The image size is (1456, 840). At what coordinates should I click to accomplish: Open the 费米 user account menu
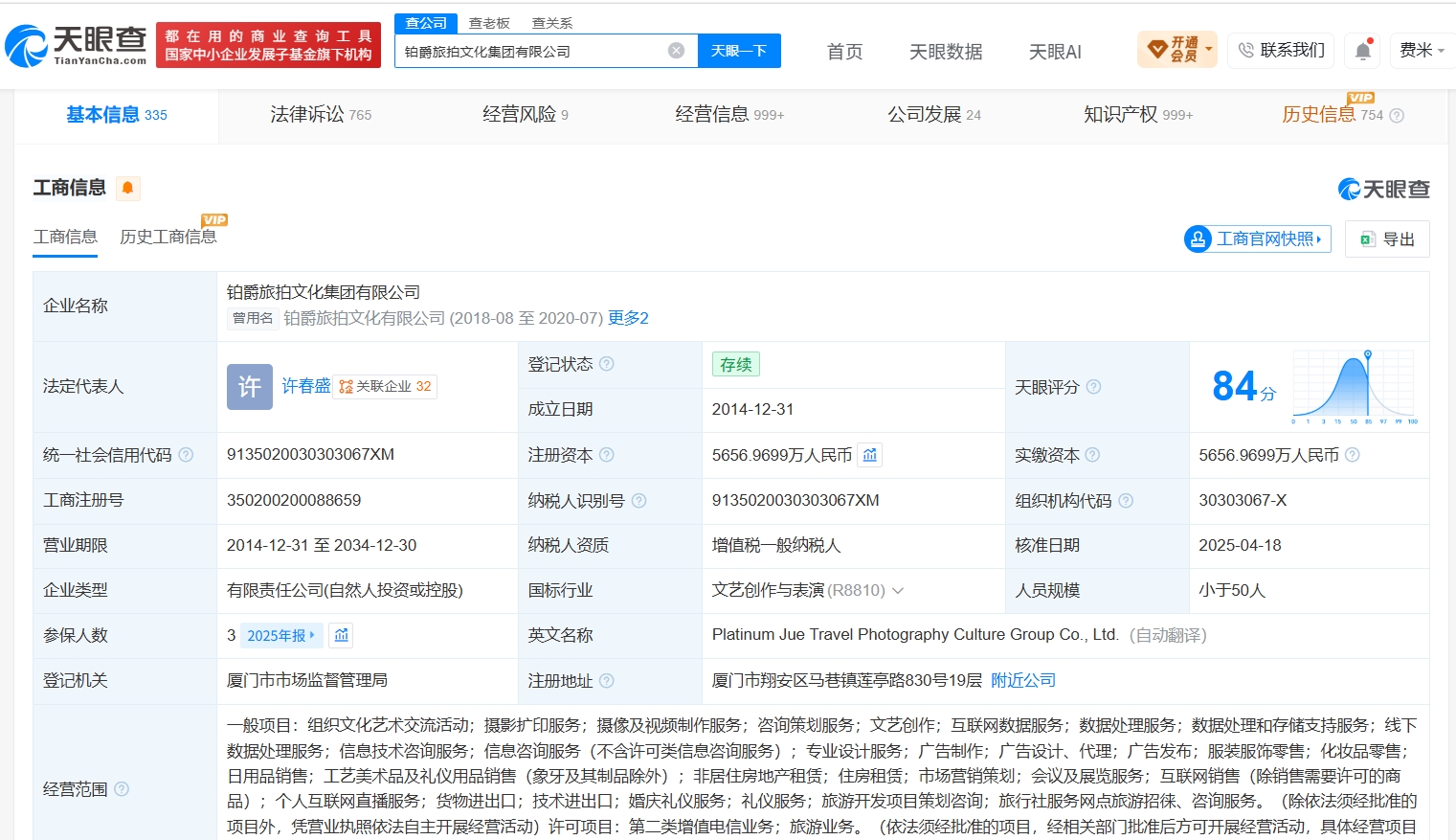pos(1422,50)
